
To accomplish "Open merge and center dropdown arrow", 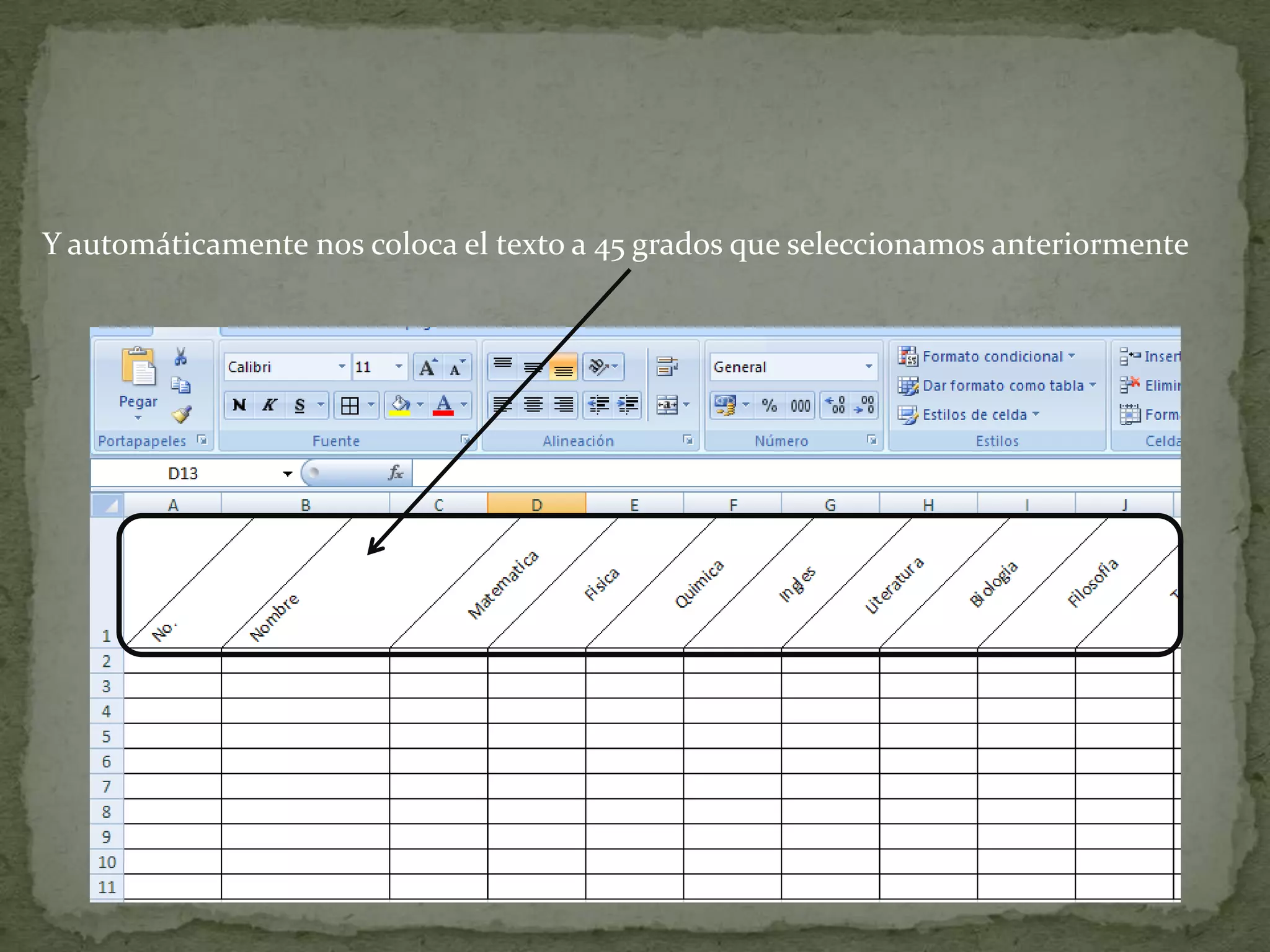I will [686, 405].
